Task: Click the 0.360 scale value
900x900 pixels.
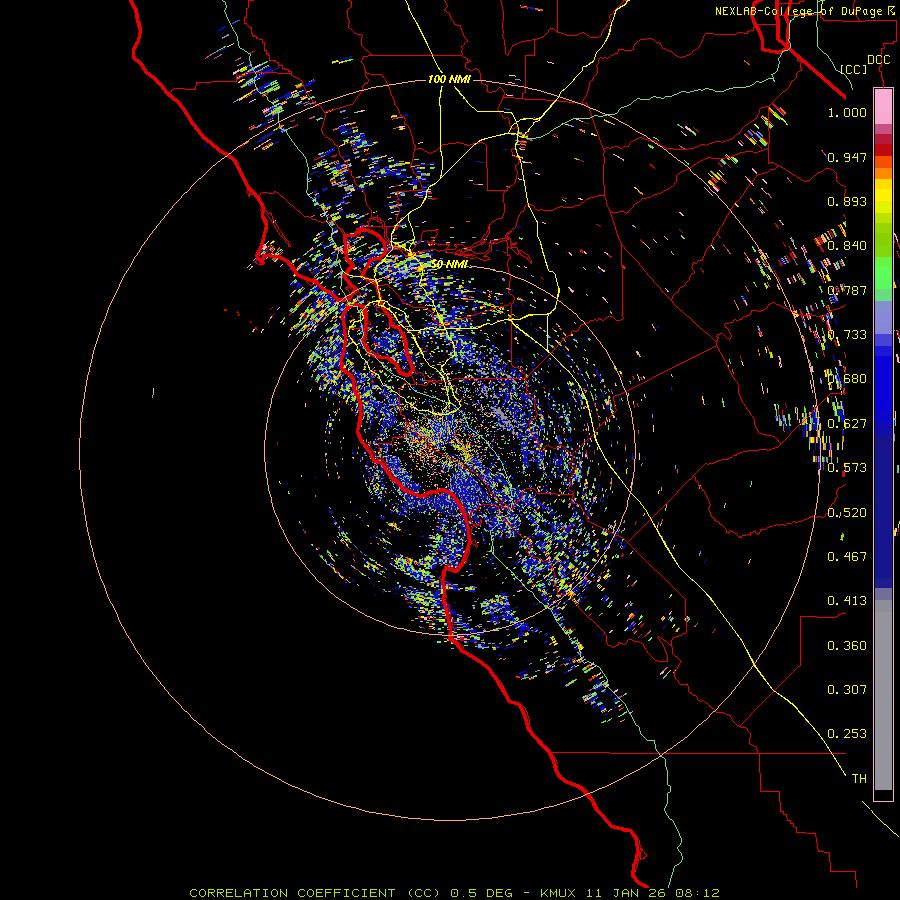Action: coord(847,646)
